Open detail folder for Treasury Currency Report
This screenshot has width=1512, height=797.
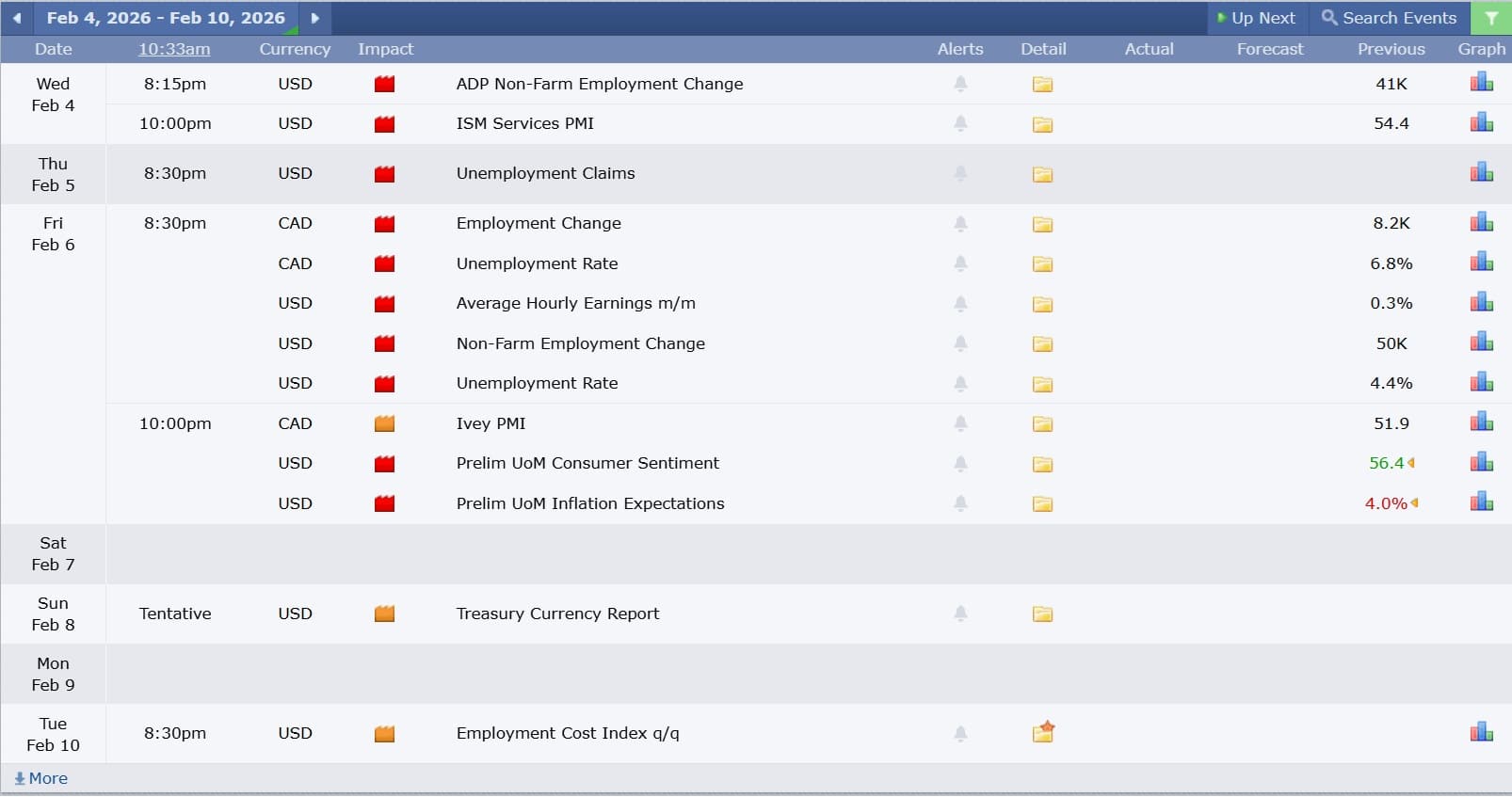pos(1042,614)
